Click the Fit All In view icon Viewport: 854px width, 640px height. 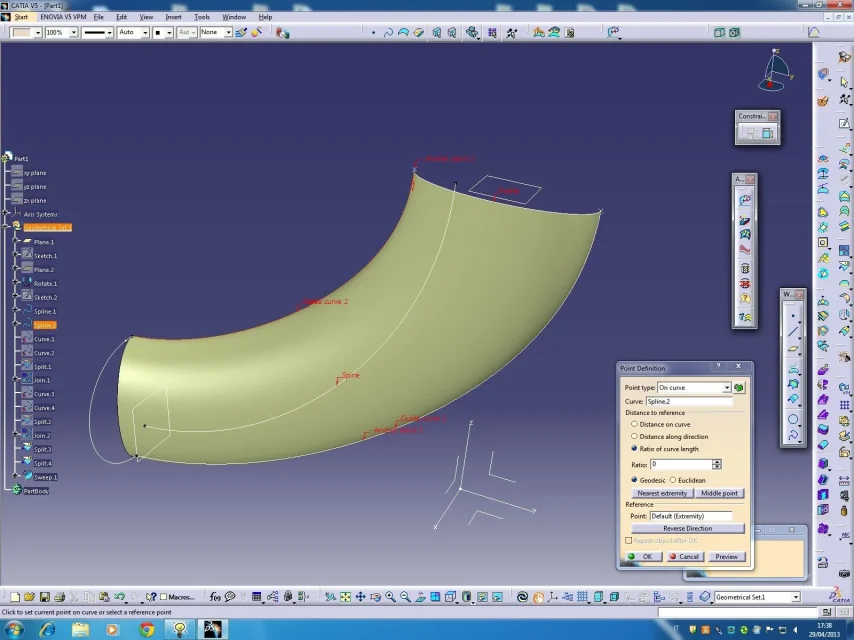[345, 597]
